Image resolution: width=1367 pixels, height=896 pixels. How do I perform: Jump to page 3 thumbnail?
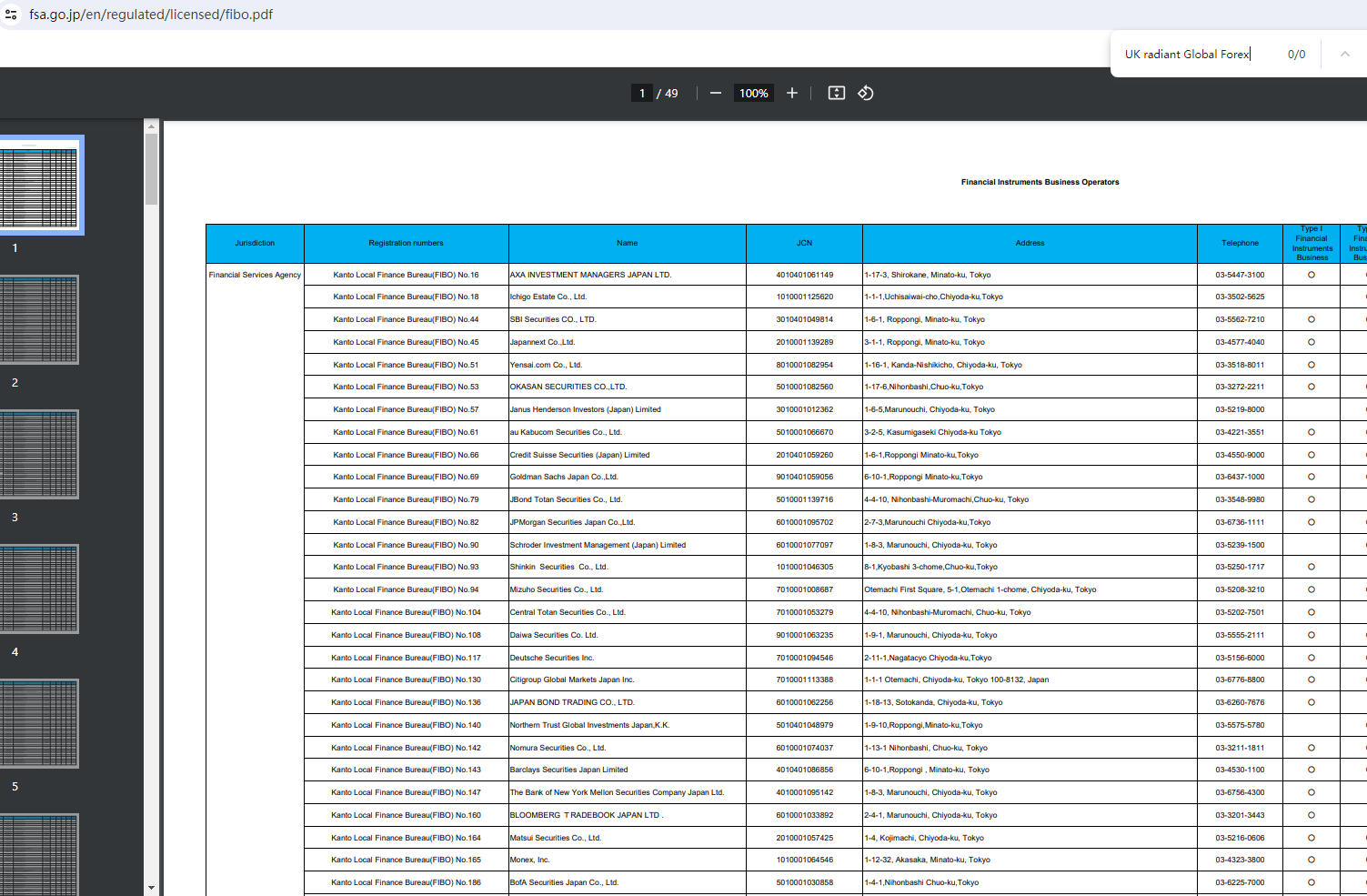39,454
